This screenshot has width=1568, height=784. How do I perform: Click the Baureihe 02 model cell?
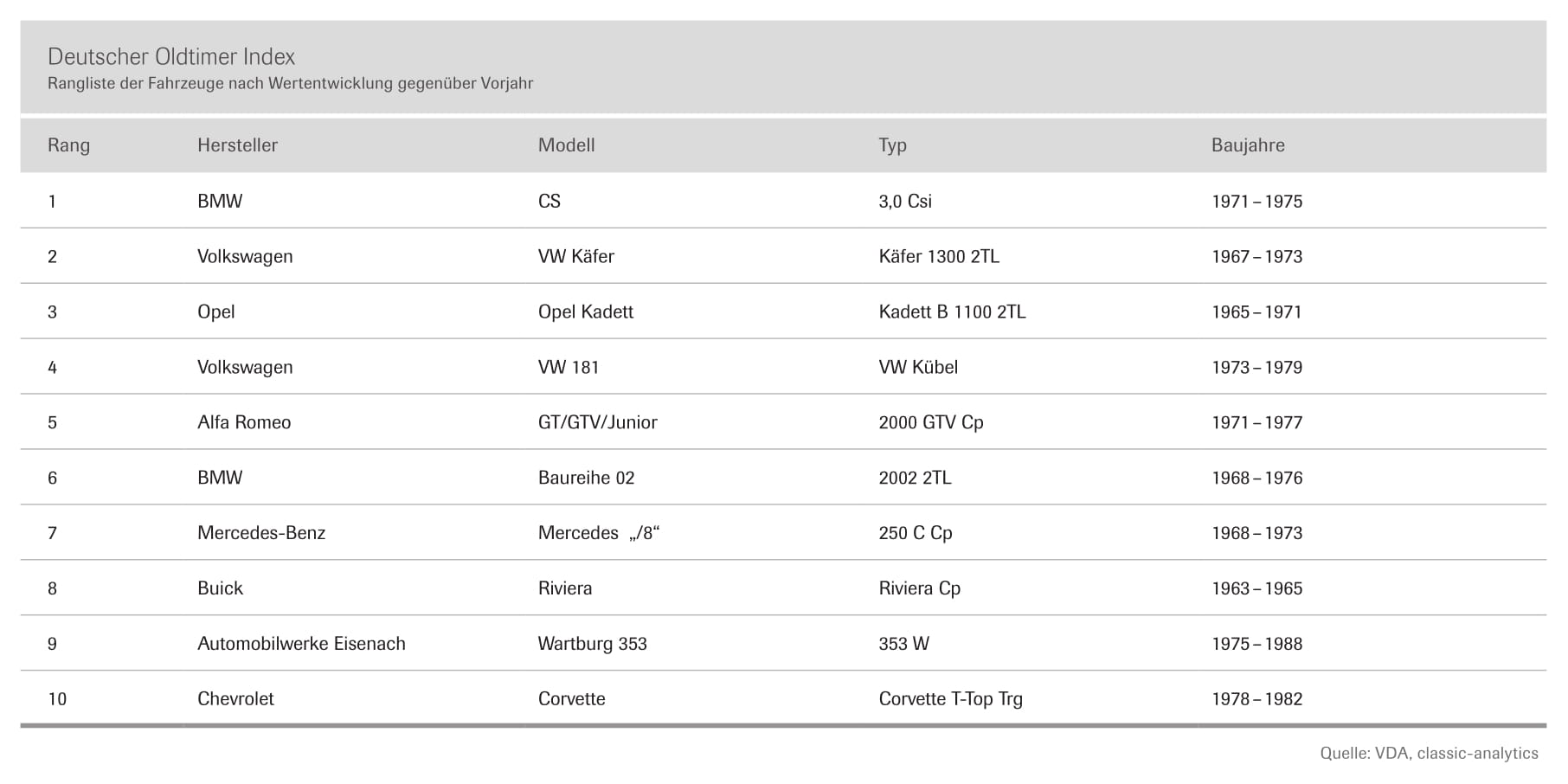pyautogui.click(x=586, y=478)
